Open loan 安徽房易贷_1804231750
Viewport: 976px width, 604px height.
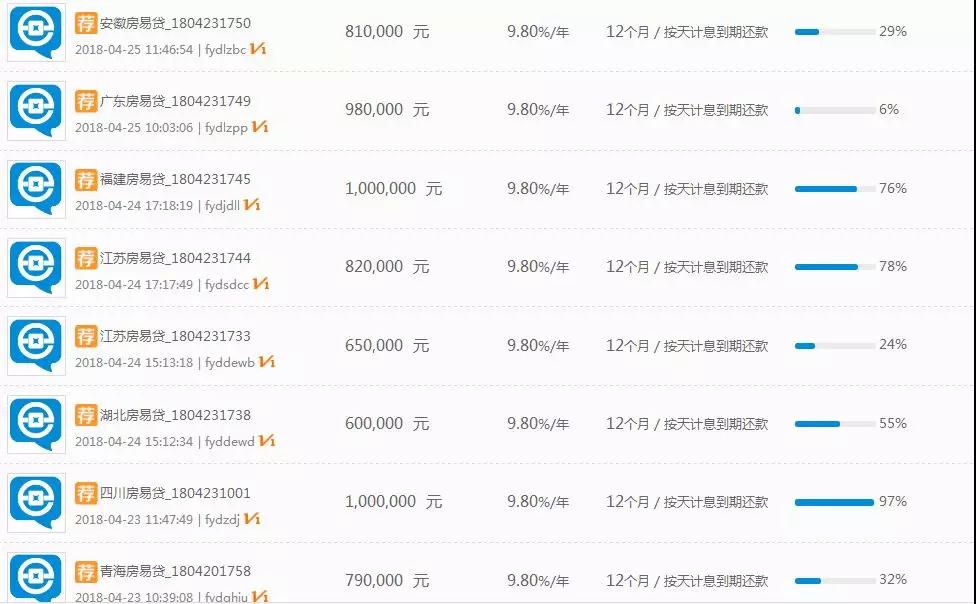pos(175,23)
